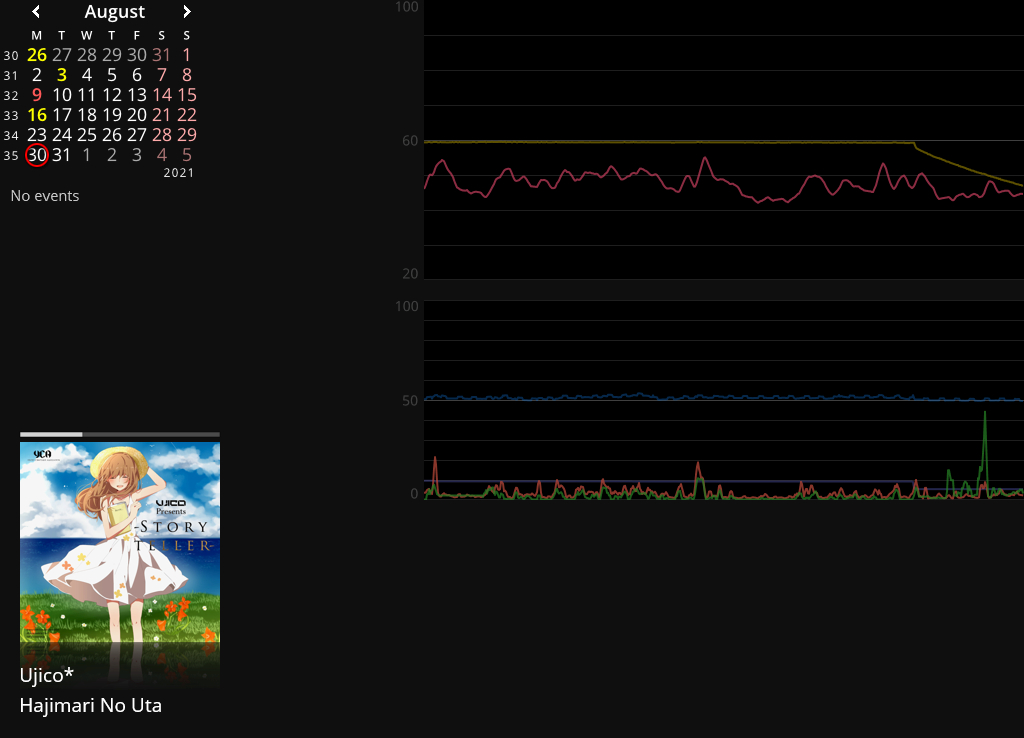This screenshot has height=738, width=1024.
Task: Click the artist name Ujico*
Action: tap(46, 676)
